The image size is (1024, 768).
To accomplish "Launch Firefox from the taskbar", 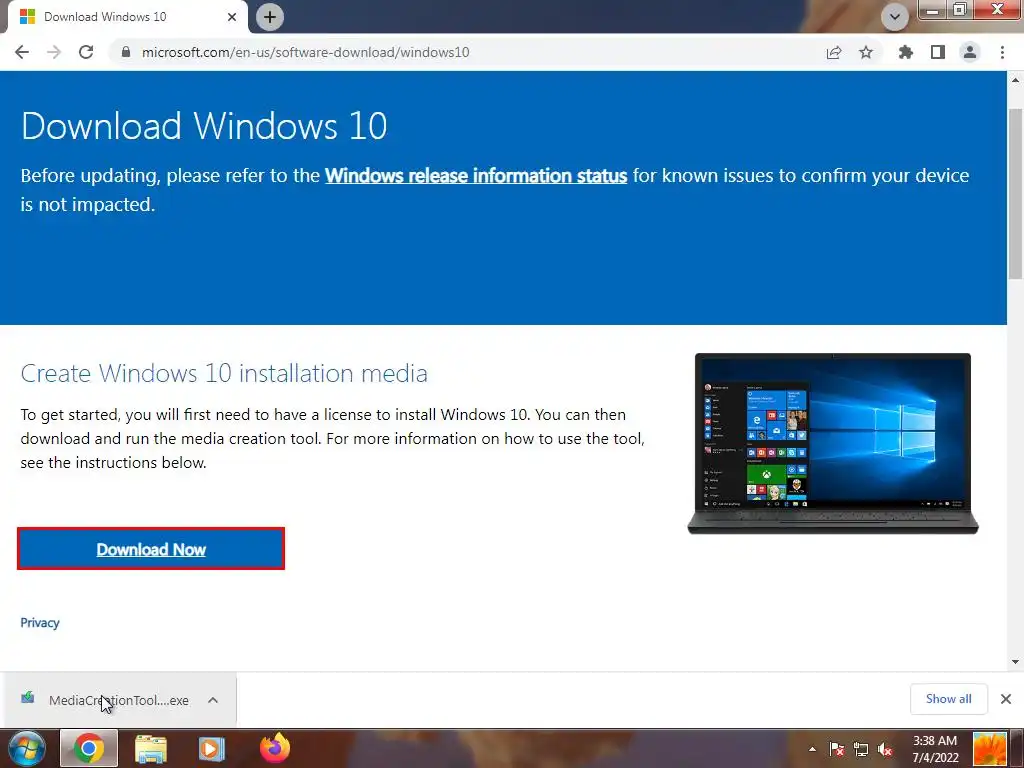I will click(x=275, y=748).
